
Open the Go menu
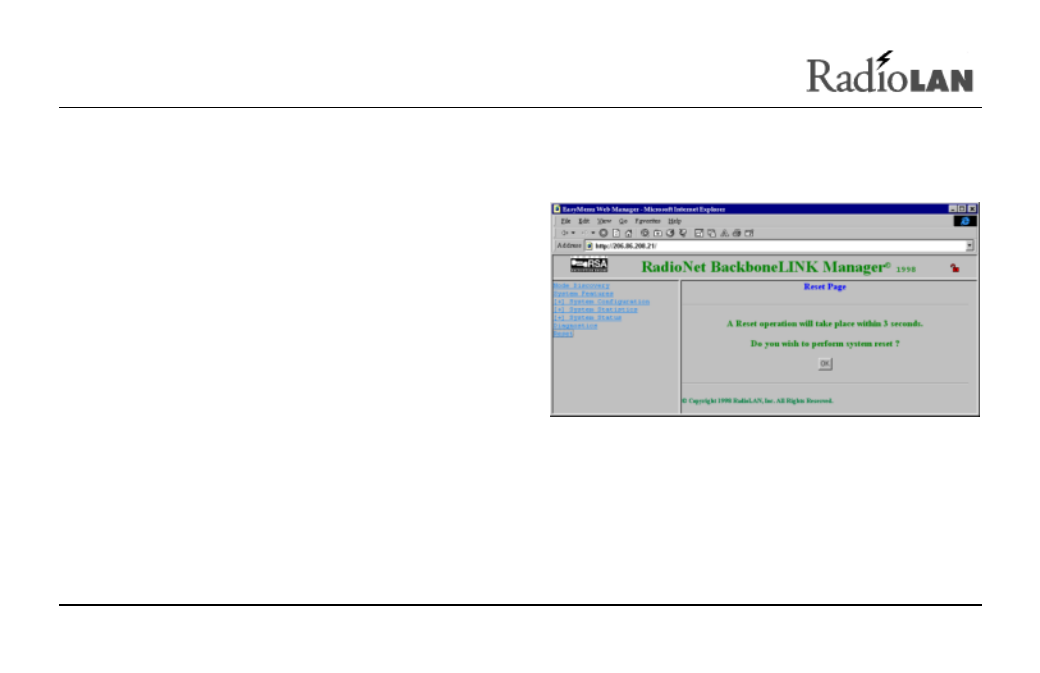pyautogui.click(x=623, y=221)
